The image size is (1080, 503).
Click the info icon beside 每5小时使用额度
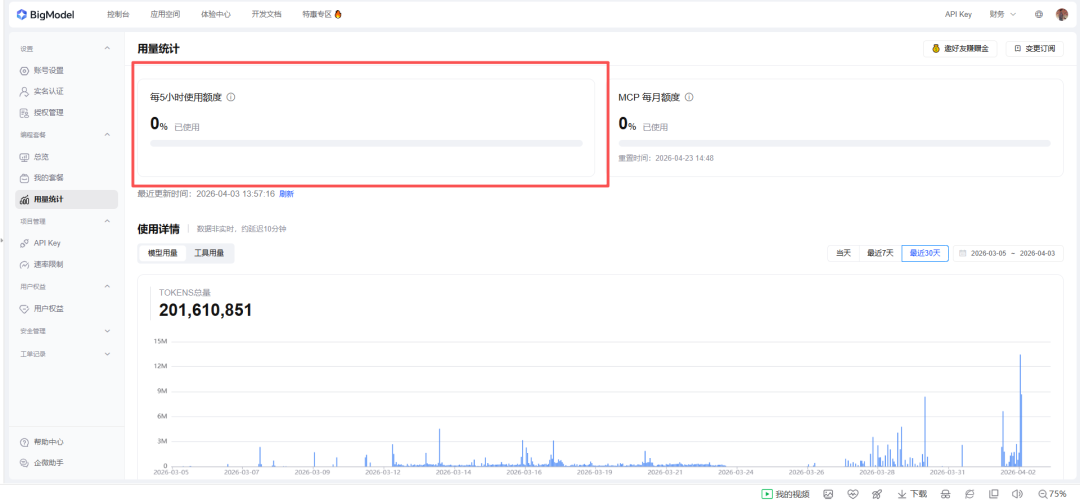[231, 97]
